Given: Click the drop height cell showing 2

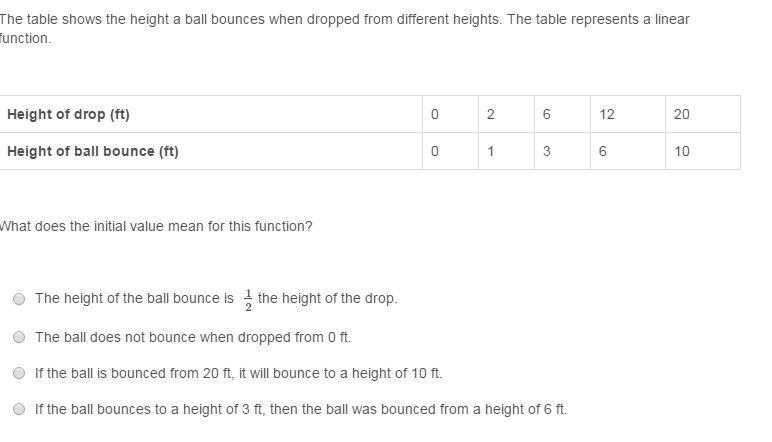Looking at the screenshot, I should point(490,114).
